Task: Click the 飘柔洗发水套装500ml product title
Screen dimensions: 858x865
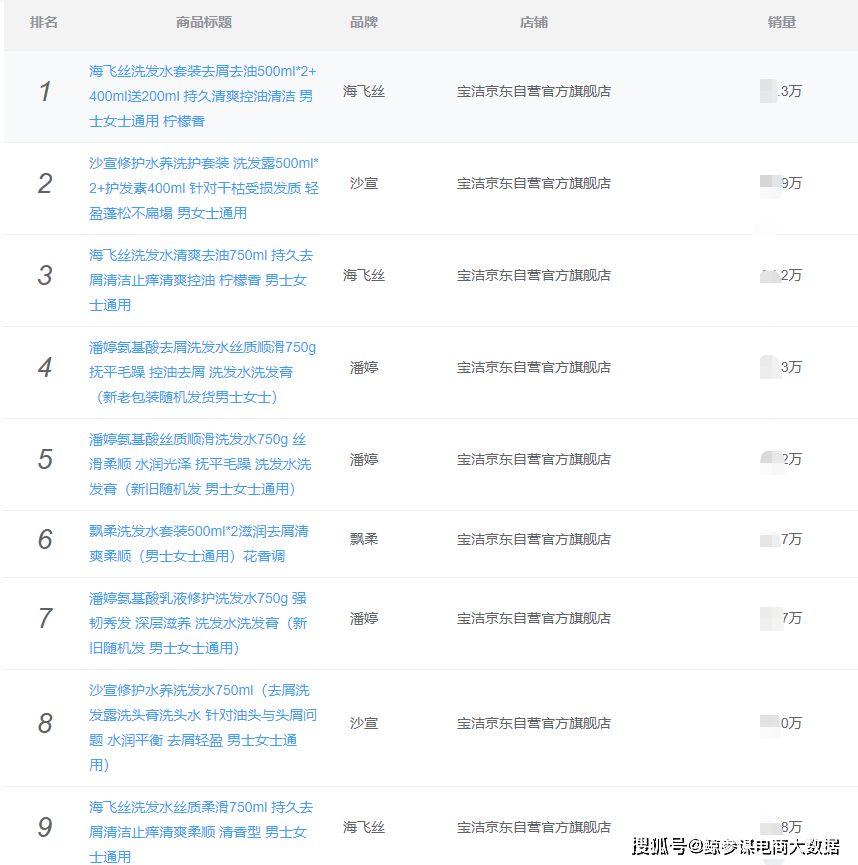Action: (x=200, y=545)
